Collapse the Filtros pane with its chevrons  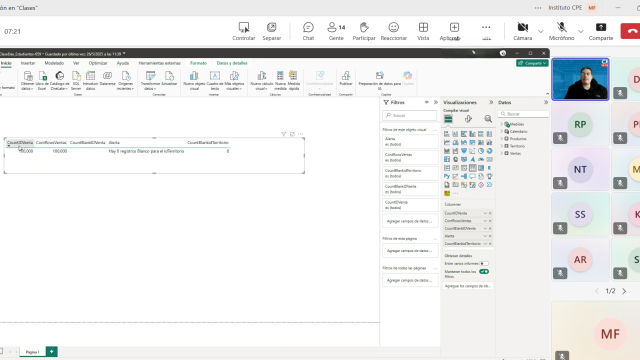point(436,102)
